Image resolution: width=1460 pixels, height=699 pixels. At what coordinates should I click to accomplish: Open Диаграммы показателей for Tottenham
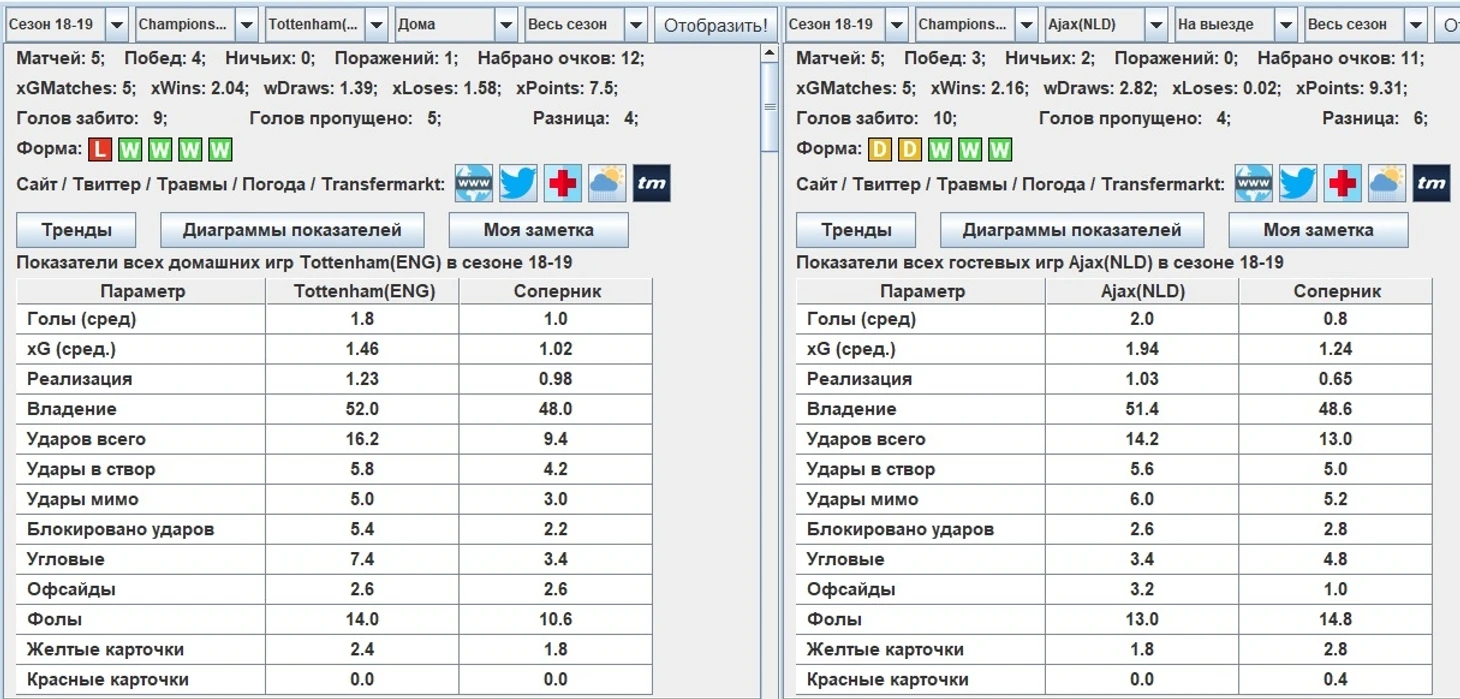tap(292, 230)
